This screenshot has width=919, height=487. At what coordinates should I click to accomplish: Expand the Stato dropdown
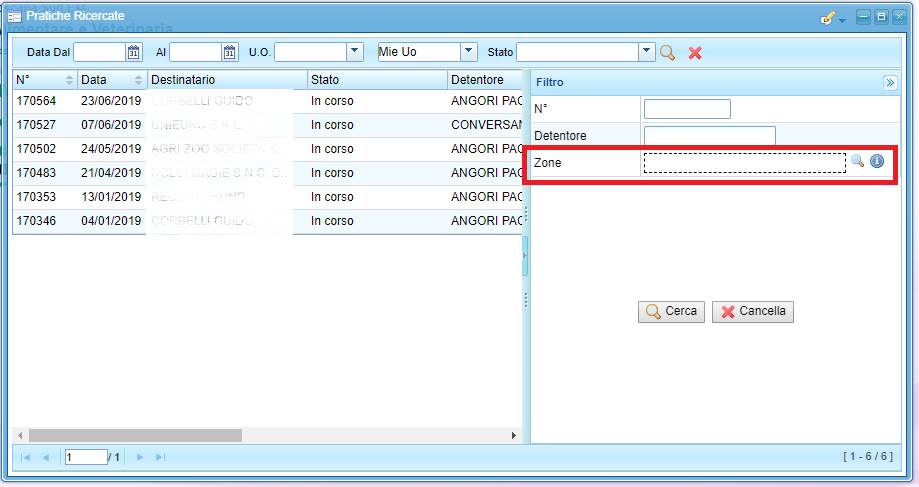coord(646,52)
